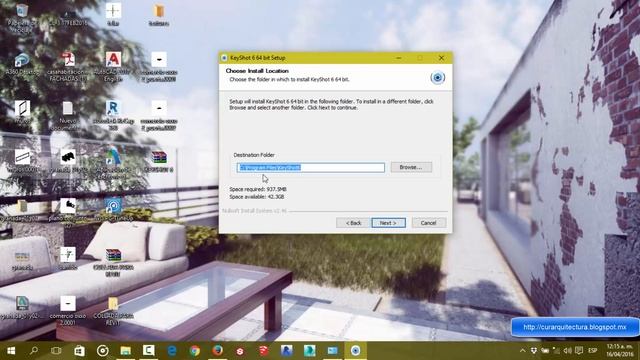Switch the ESP input language indicator
This screenshot has width=640, height=360.
(x=593, y=351)
